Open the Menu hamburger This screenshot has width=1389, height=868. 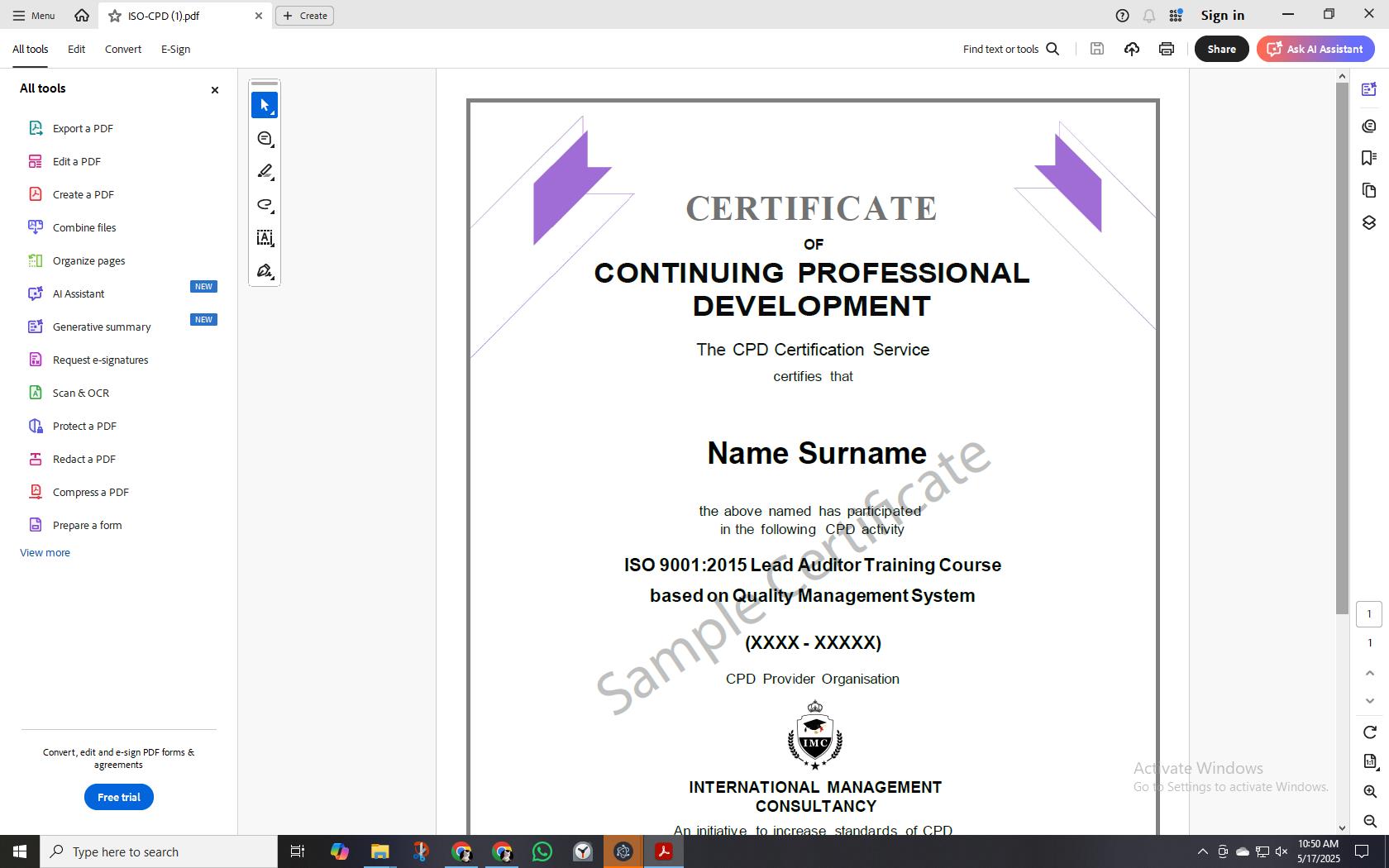[34, 16]
